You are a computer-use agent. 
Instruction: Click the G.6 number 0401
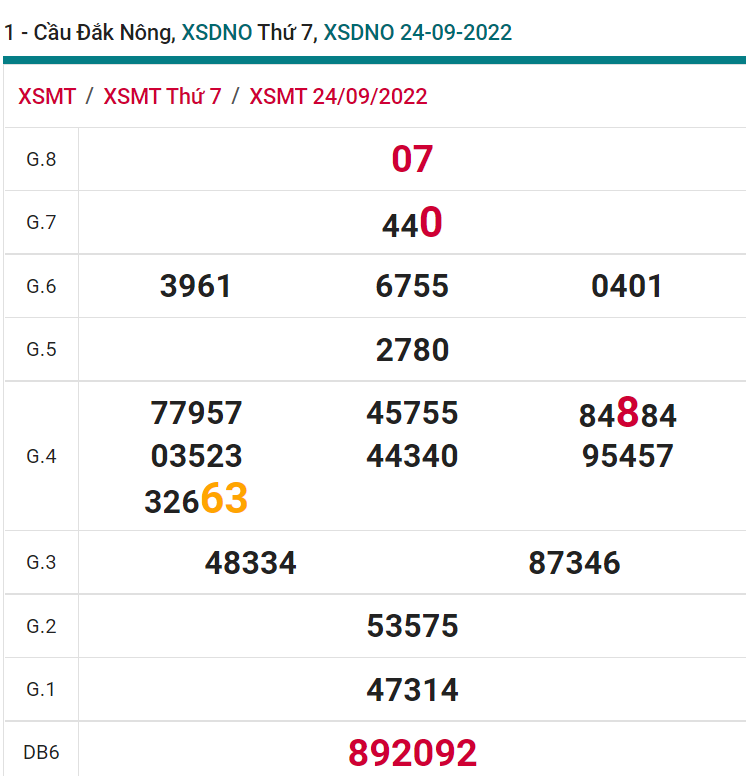tap(627, 287)
